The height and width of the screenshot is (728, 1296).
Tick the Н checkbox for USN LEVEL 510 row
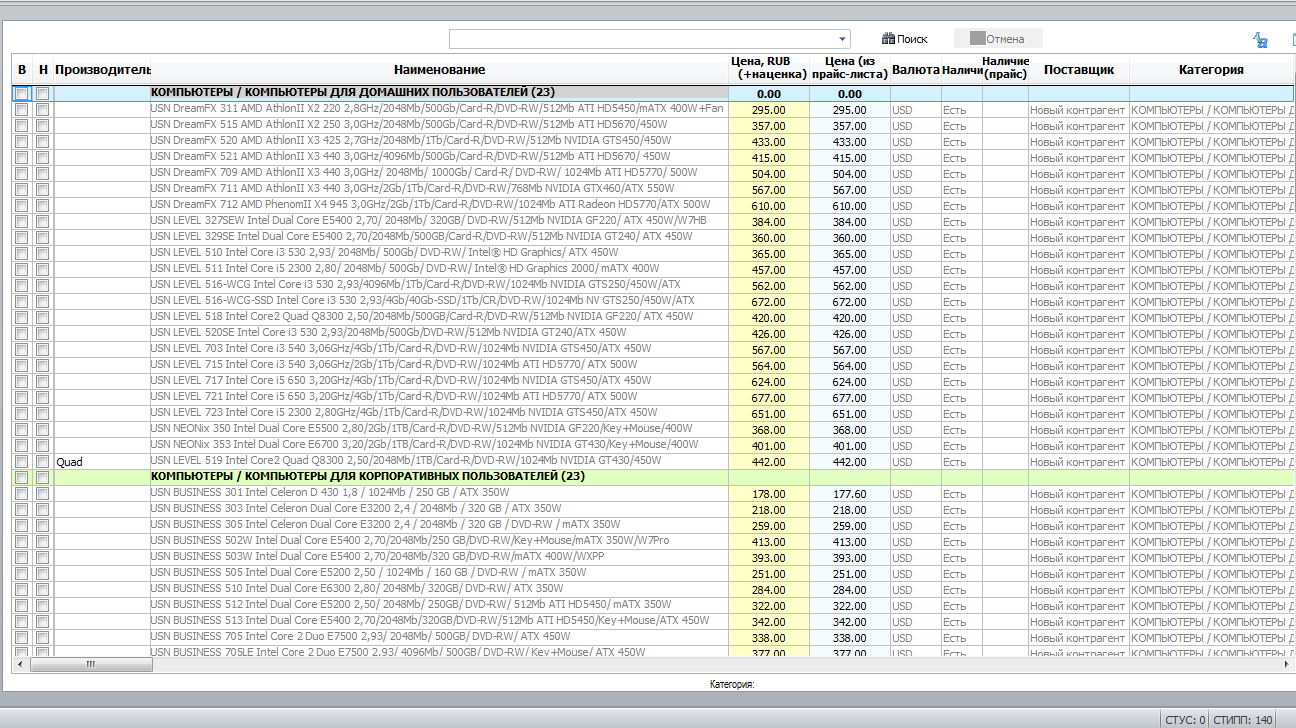coord(42,254)
